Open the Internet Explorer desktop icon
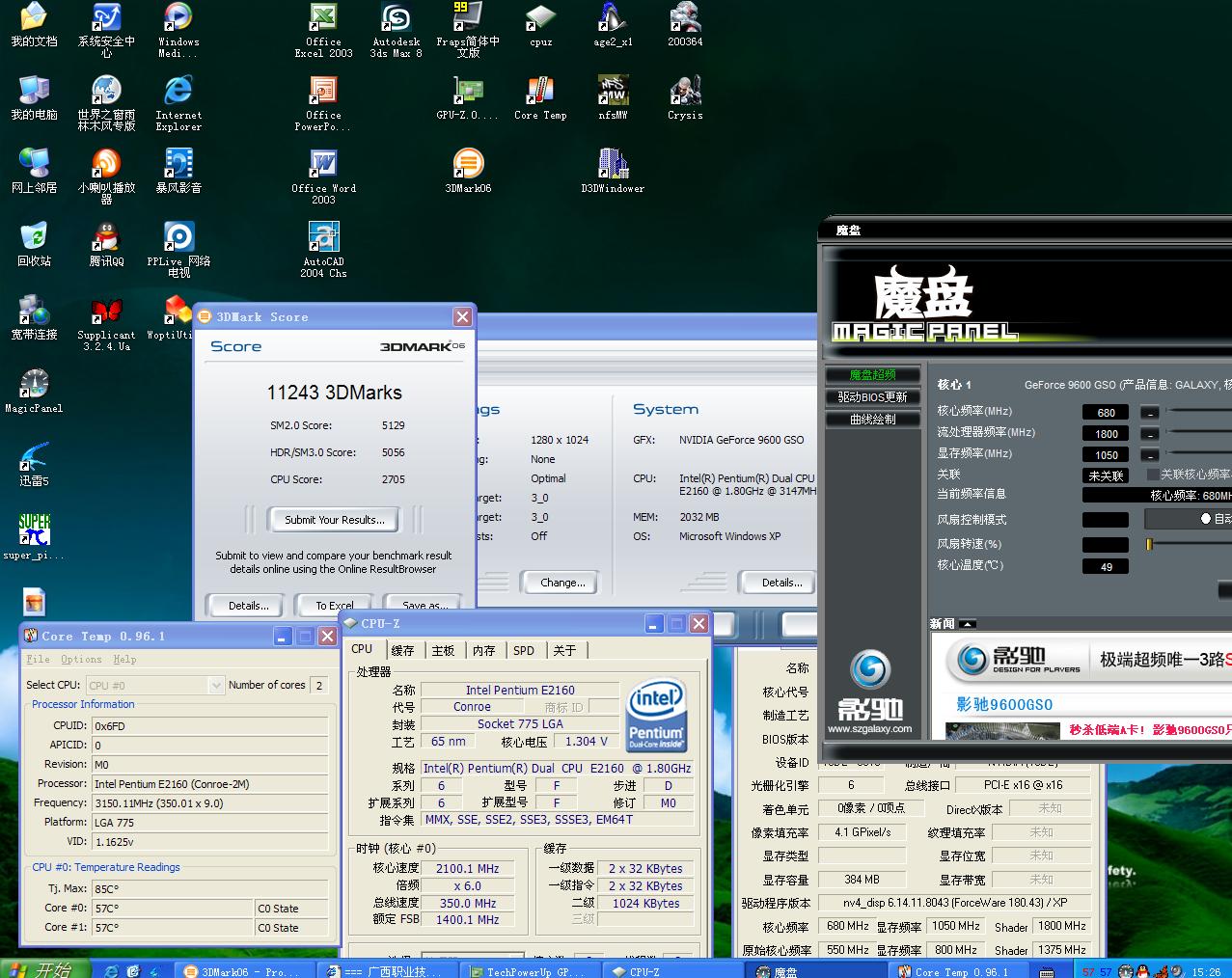 pos(178,104)
